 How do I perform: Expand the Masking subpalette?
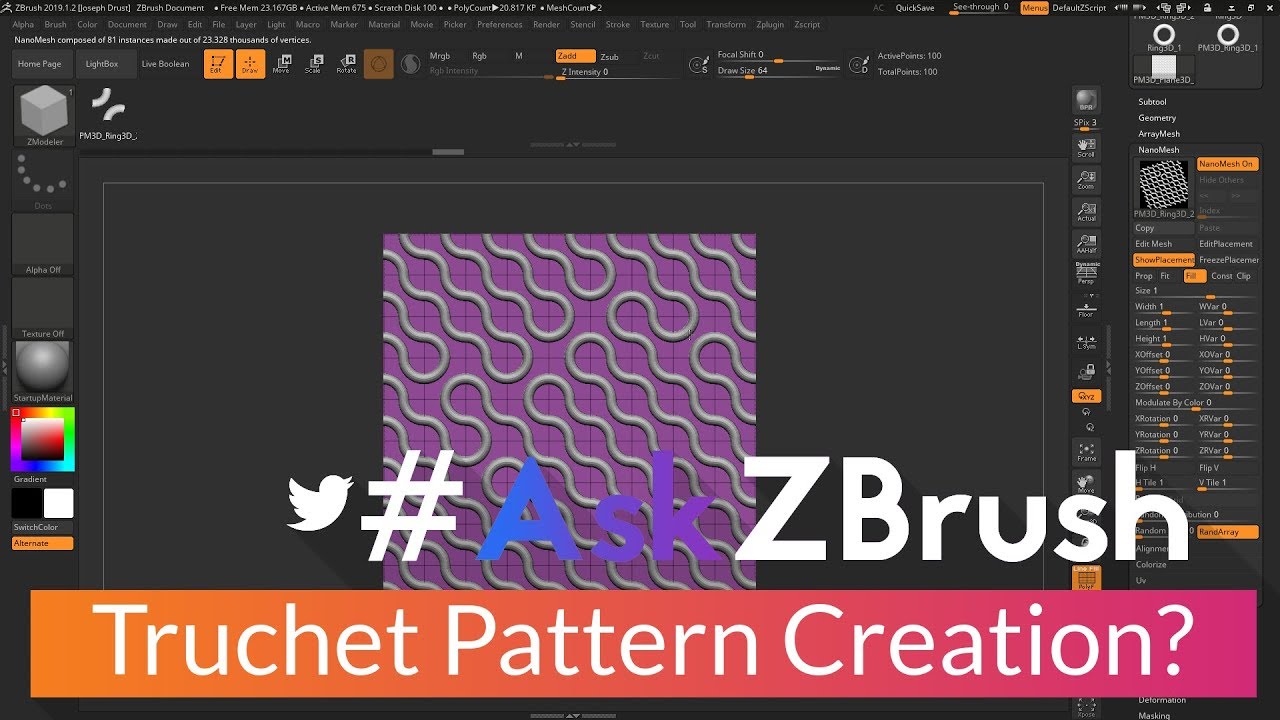(x=1154, y=716)
